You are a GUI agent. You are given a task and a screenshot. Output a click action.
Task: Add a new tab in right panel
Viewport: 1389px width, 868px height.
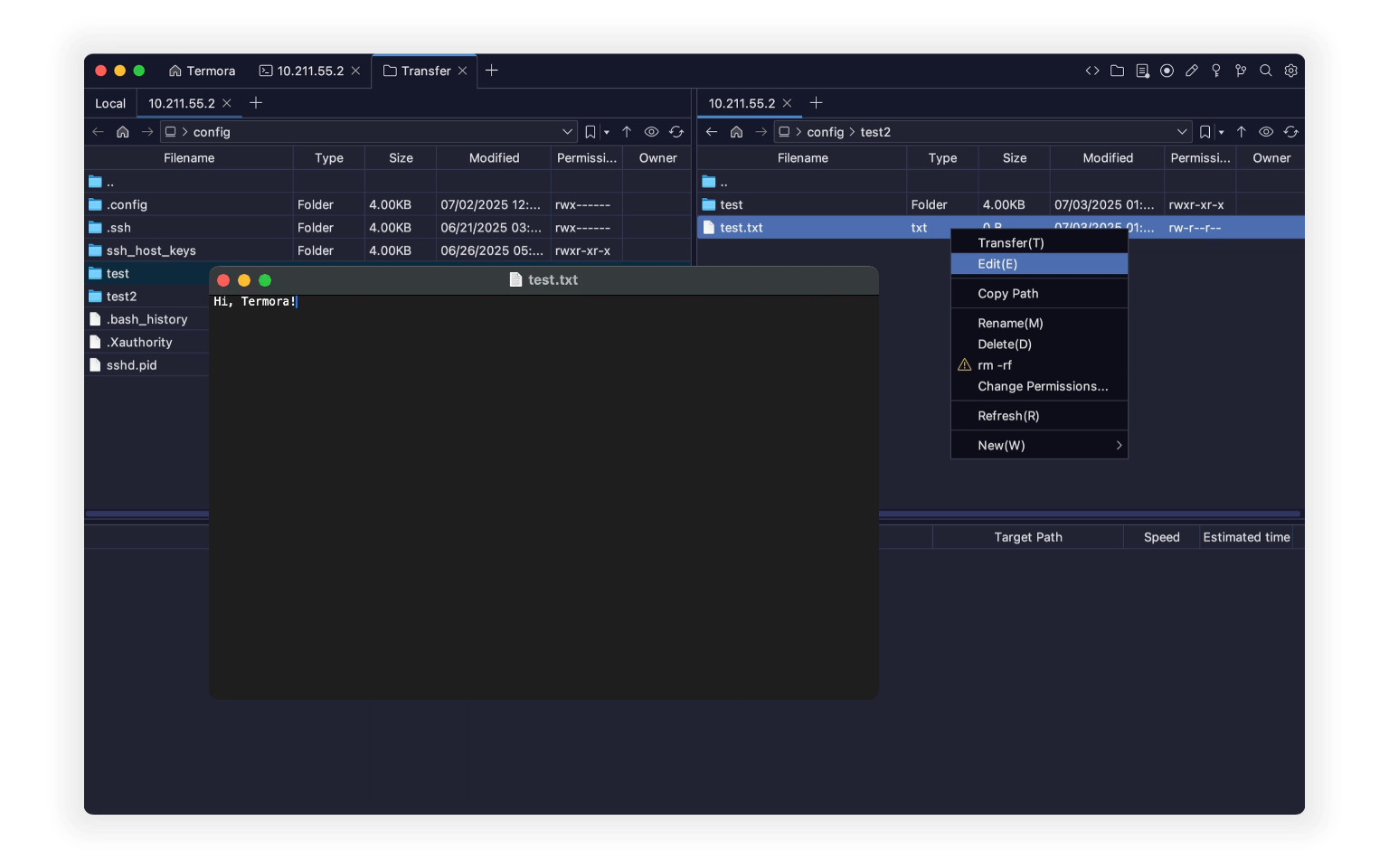(x=816, y=103)
